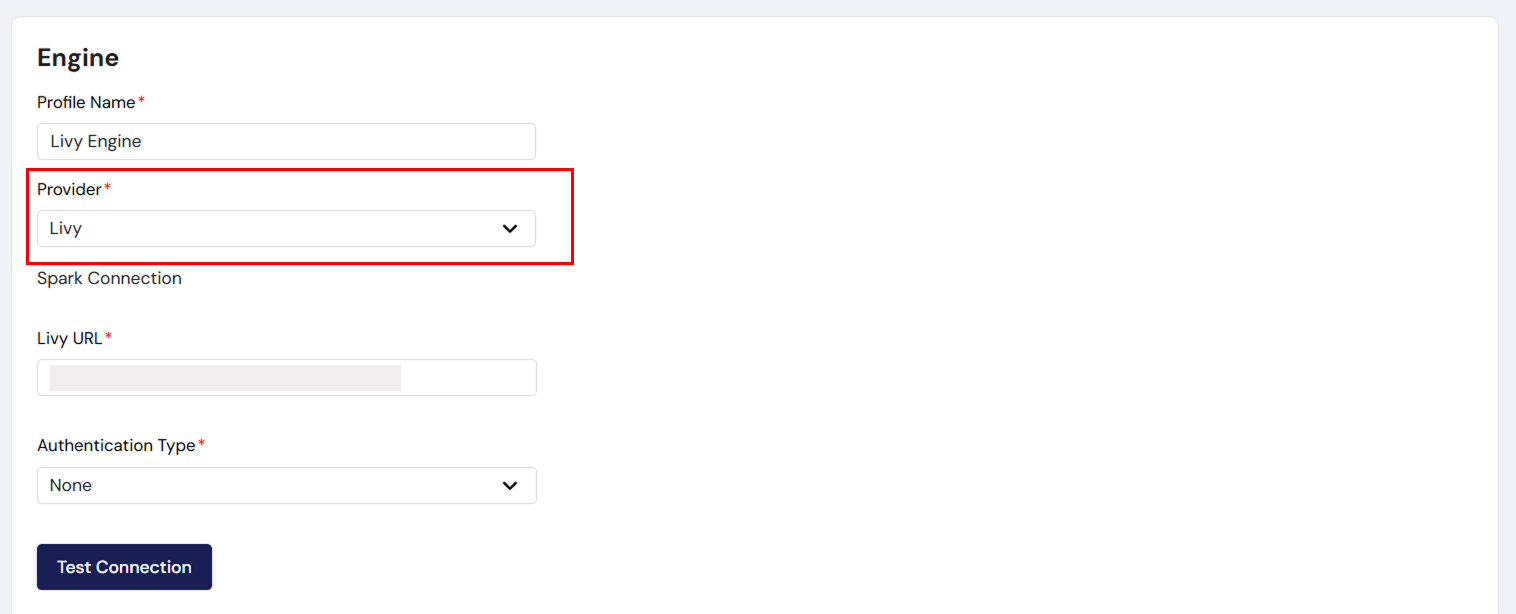Image resolution: width=1516 pixels, height=614 pixels.
Task: Click the Authentication Type chevron arrow
Action: [510, 486]
